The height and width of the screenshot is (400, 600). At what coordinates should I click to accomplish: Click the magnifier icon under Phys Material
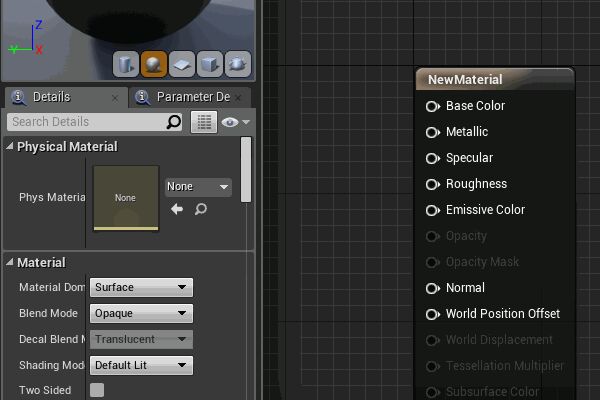(x=200, y=209)
